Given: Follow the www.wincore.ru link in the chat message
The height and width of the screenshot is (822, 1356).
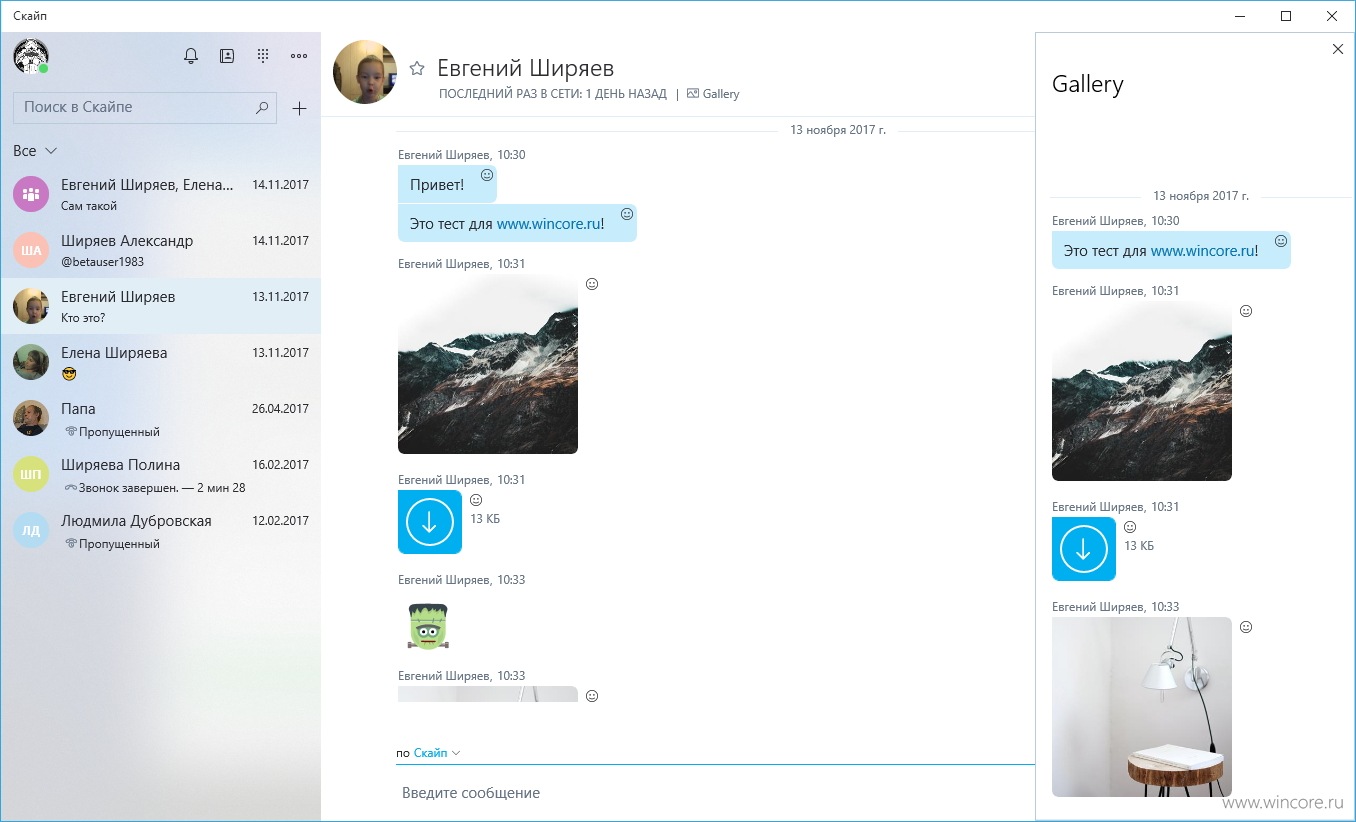Looking at the screenshot, I should coord(548,224).
